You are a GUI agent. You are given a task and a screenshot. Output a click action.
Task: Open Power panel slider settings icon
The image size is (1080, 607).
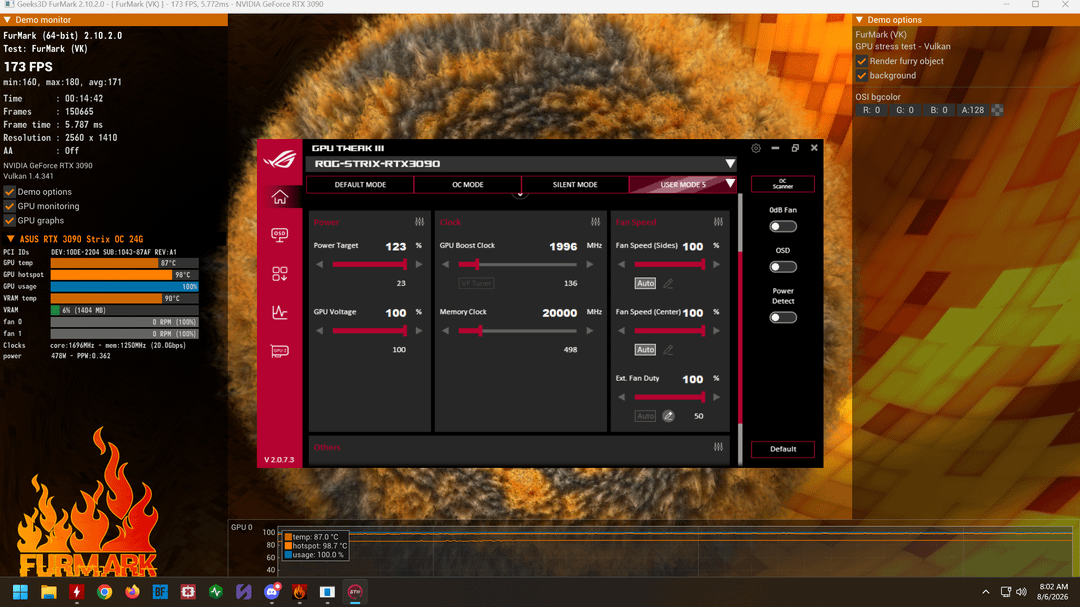pyautogui.click(x=419, y=222)
